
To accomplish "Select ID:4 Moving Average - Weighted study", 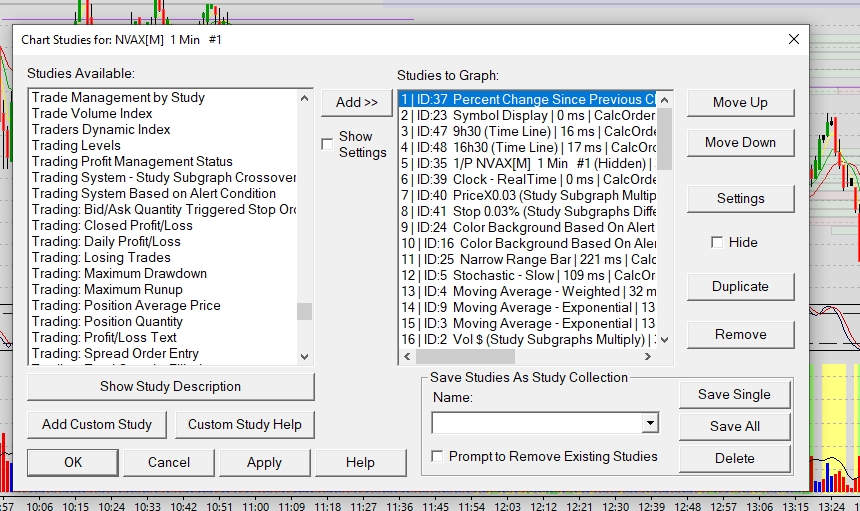I will point(528,292).
